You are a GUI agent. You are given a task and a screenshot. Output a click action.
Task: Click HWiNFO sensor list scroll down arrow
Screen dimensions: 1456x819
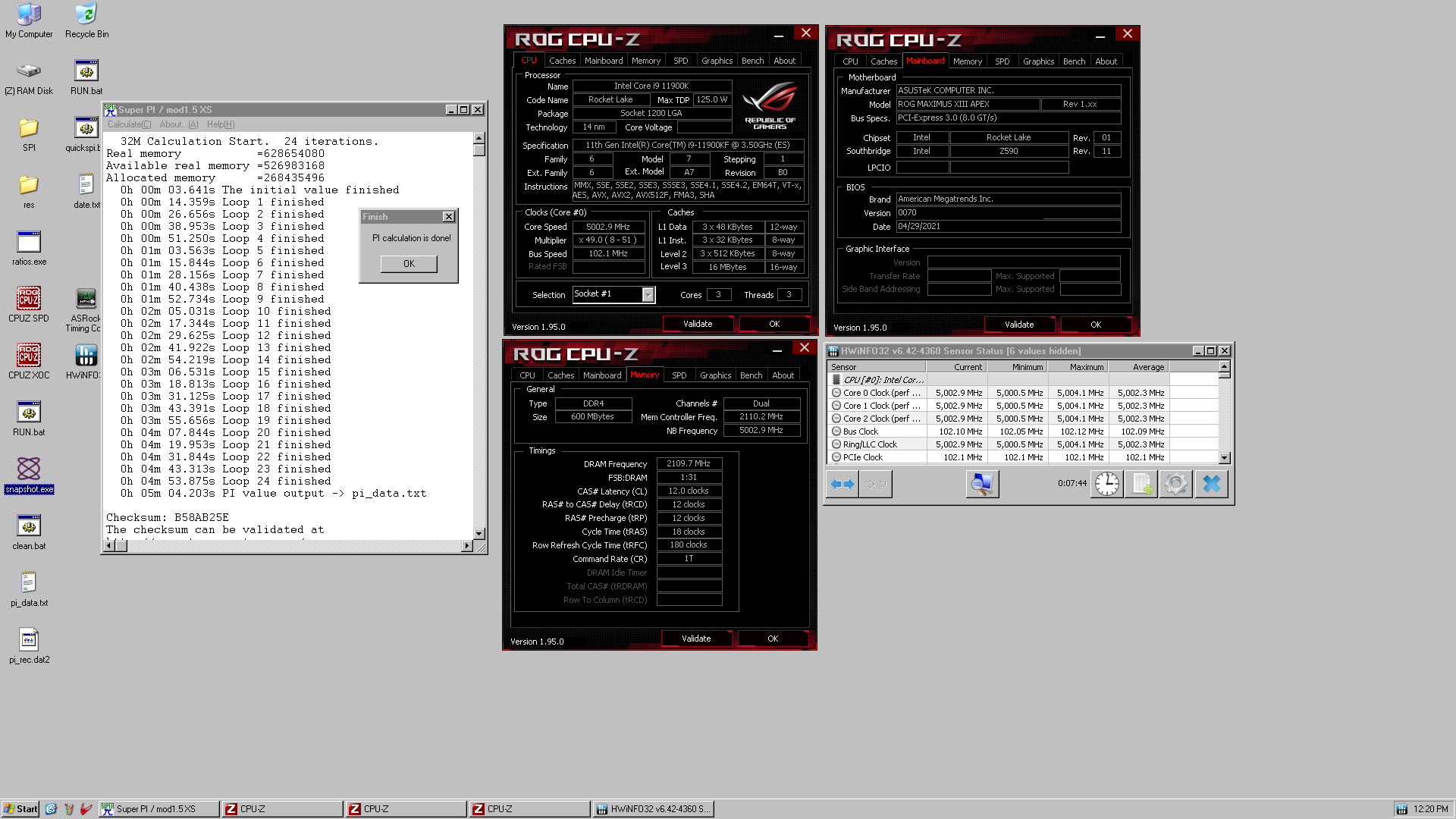tap(1224, 457)
